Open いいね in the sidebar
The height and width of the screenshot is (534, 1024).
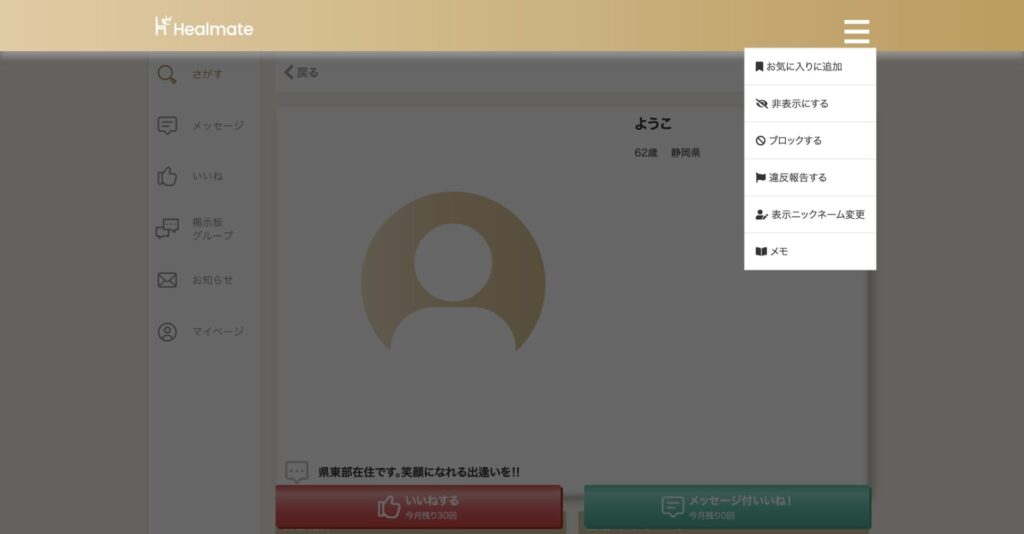tap(207, 176)
